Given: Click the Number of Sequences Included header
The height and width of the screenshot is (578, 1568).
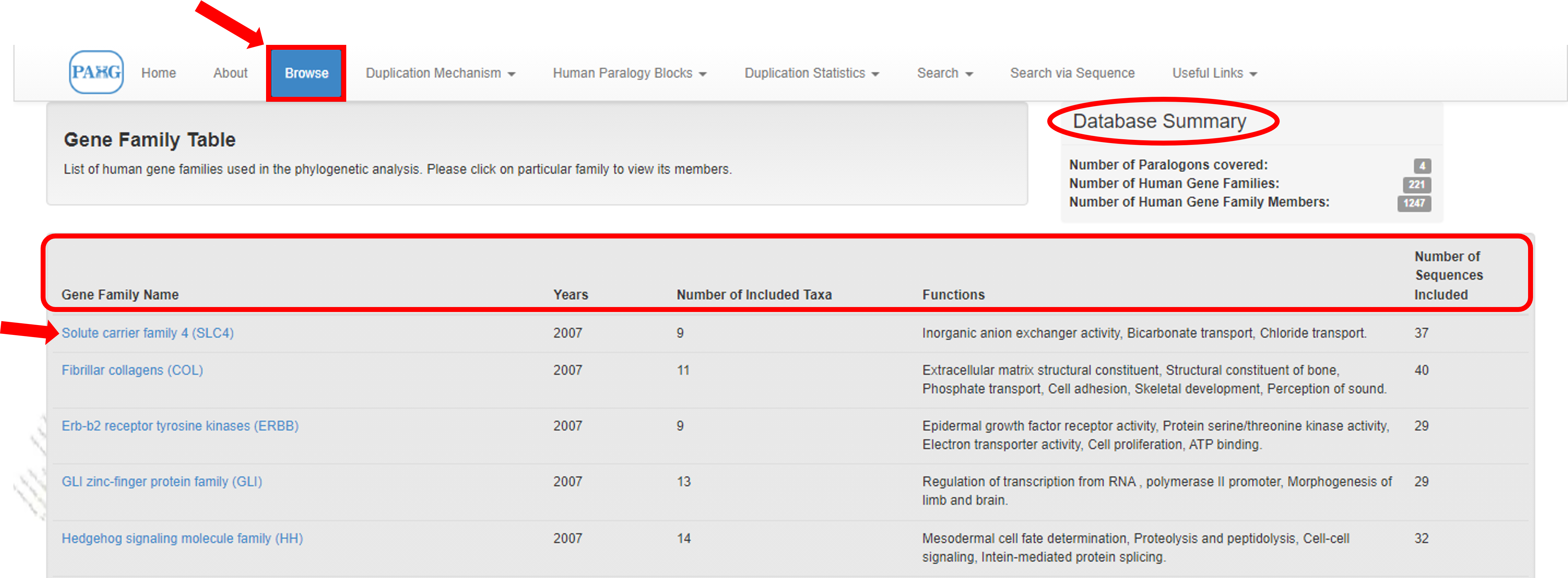Looking at the screenshot, I should pos(1448,275).
